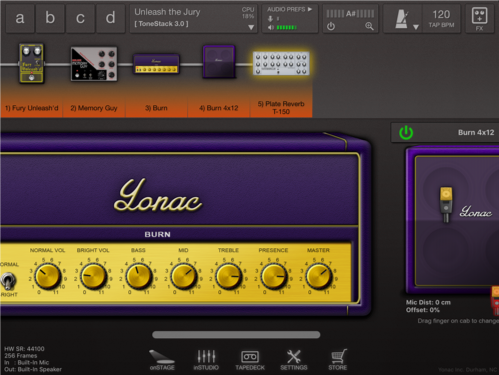Open the FX add panel
499x375 pixels.
coord(479,18)
